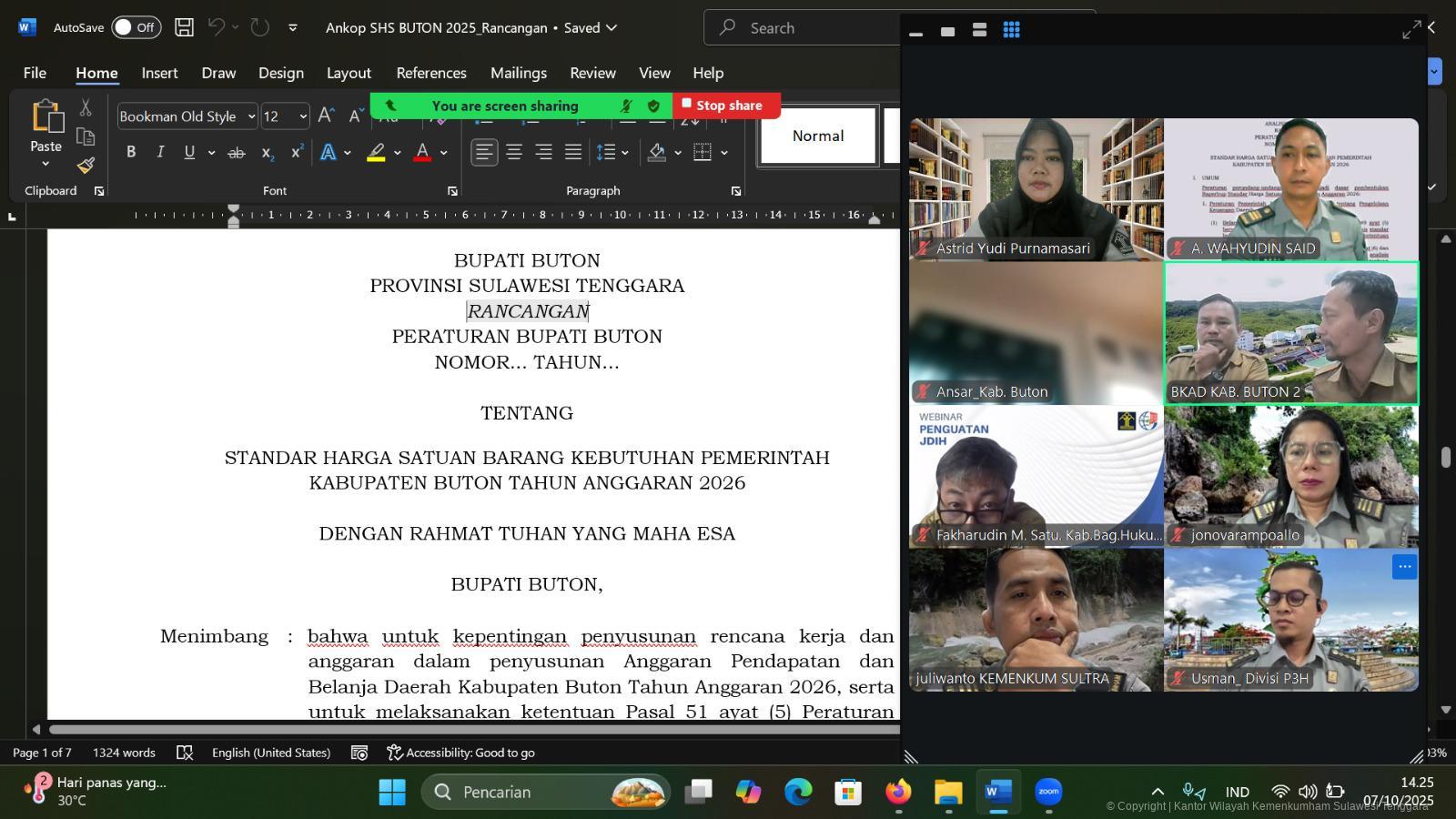
Task: Open the References tab
Action: point(430,73)
